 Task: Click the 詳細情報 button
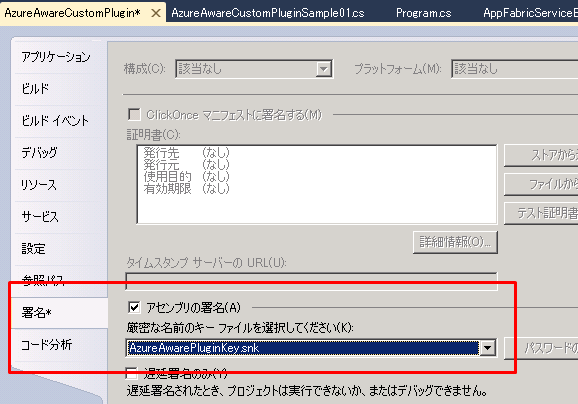click(455, 242)
